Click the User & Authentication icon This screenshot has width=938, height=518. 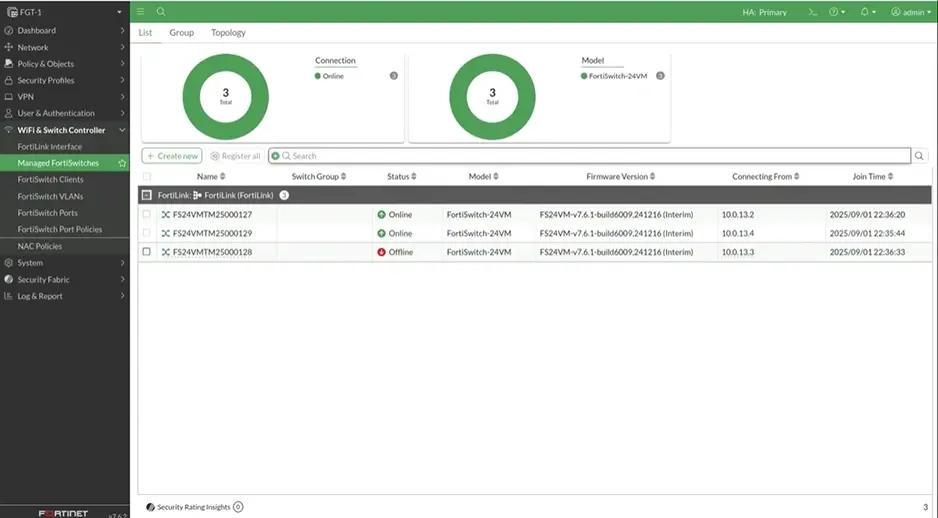(8, 113)
